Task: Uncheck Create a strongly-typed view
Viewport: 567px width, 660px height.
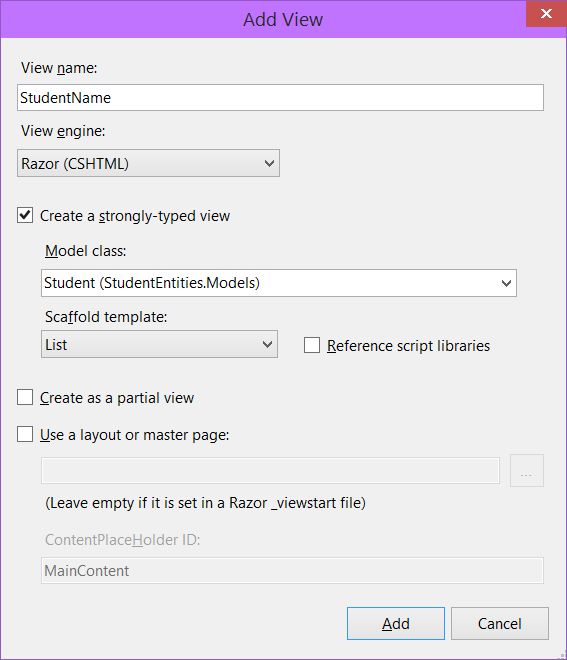Action: coord(25,215)
